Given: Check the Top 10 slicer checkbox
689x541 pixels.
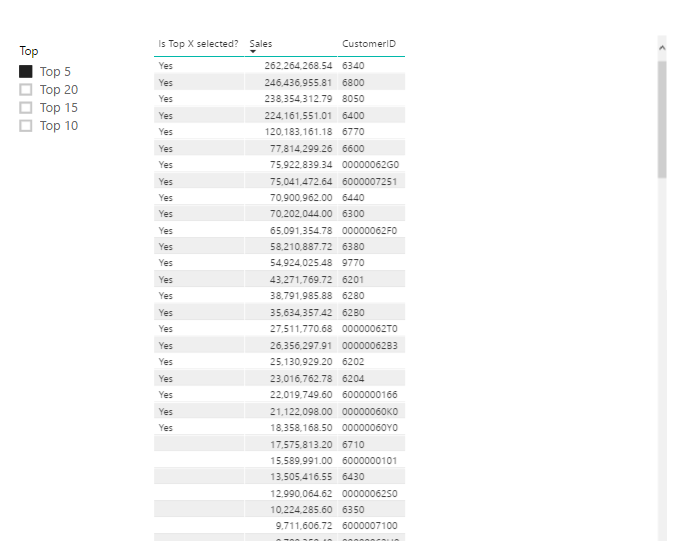Looking at the screenshot, I should 26,126.
